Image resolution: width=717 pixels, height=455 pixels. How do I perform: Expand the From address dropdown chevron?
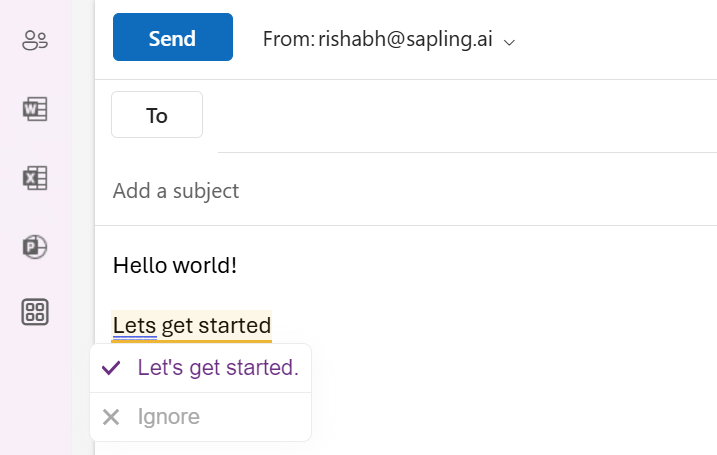point(510,41)
